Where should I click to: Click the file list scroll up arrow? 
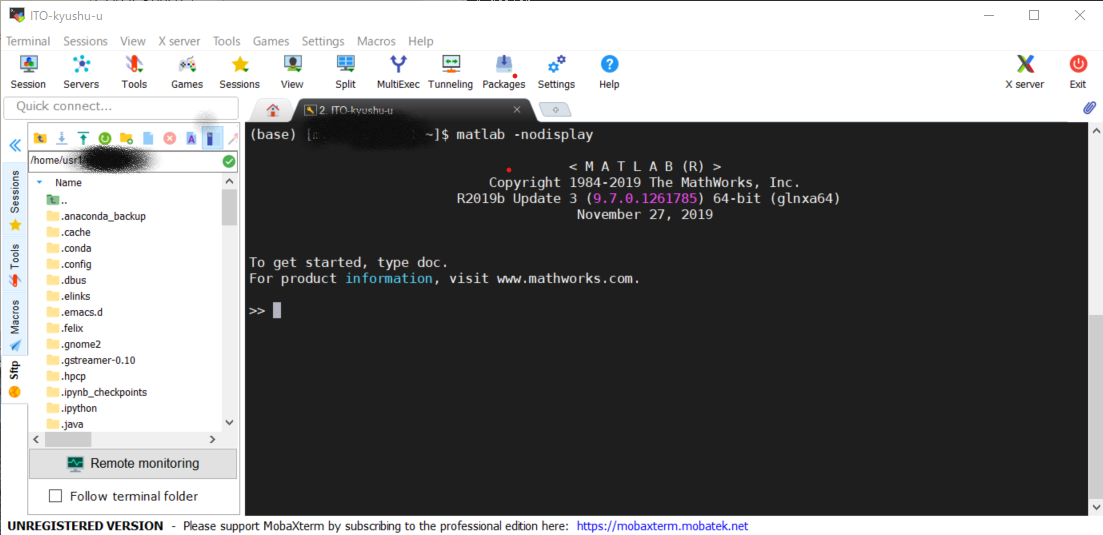tap(229, 181)
